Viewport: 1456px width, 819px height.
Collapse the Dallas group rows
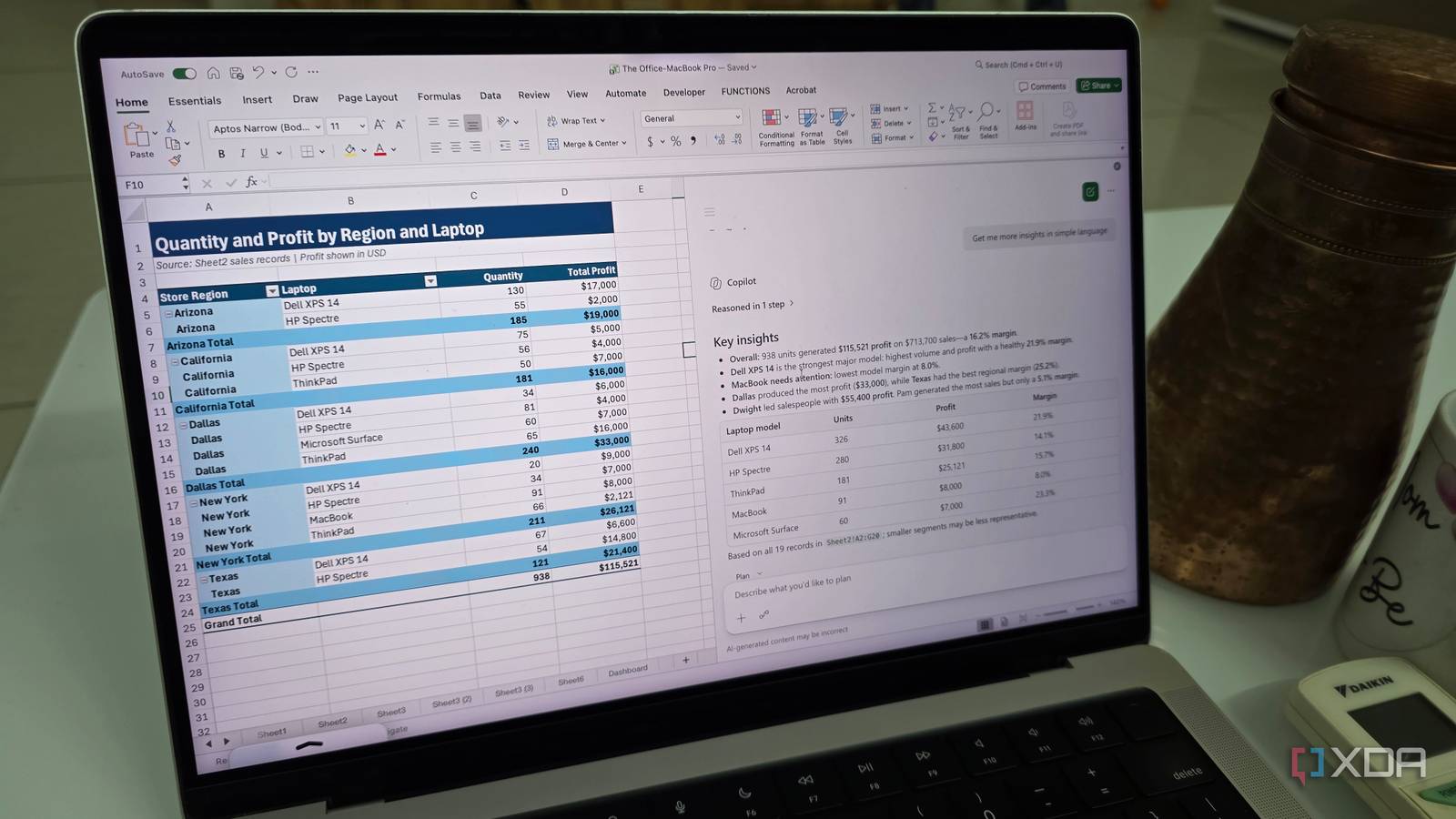pyautogui.click(x=183, y=425)
